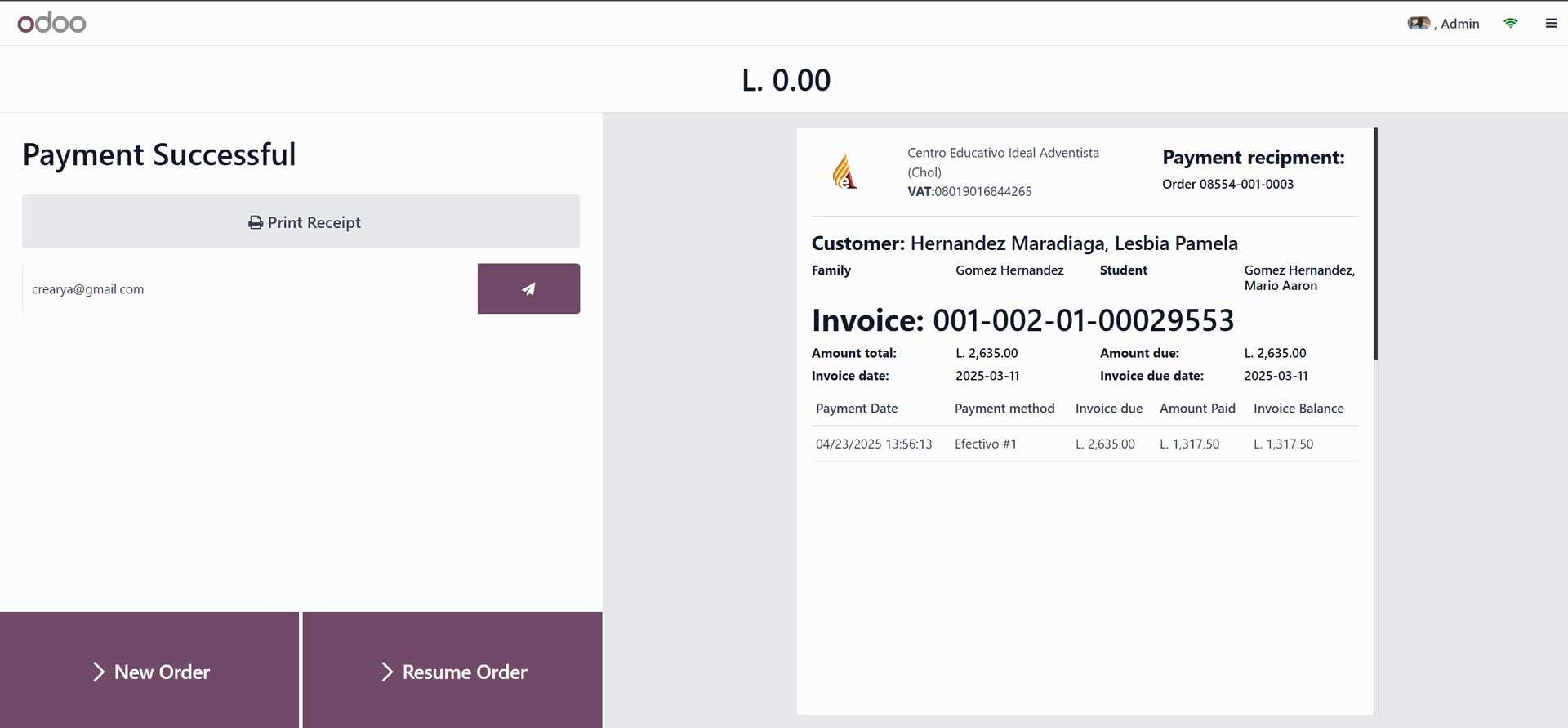
Task: Click the arrow next to Resume Order
Action: click(x=387, y=672)
